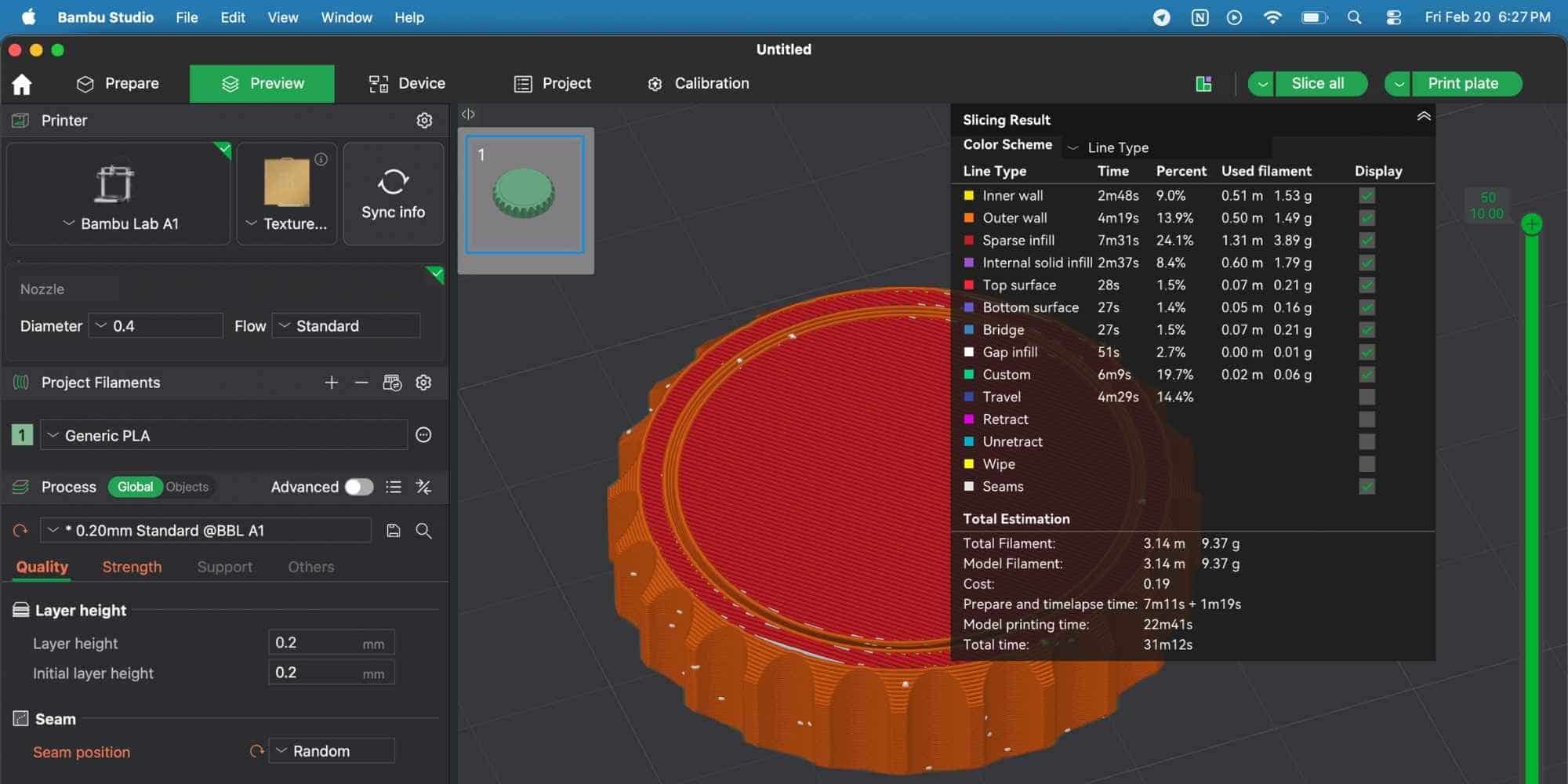This screenshot has height=784, width=1568.
Task: Open macOS Control Center
Action: pyautogui.click(x=1393, y=17)
